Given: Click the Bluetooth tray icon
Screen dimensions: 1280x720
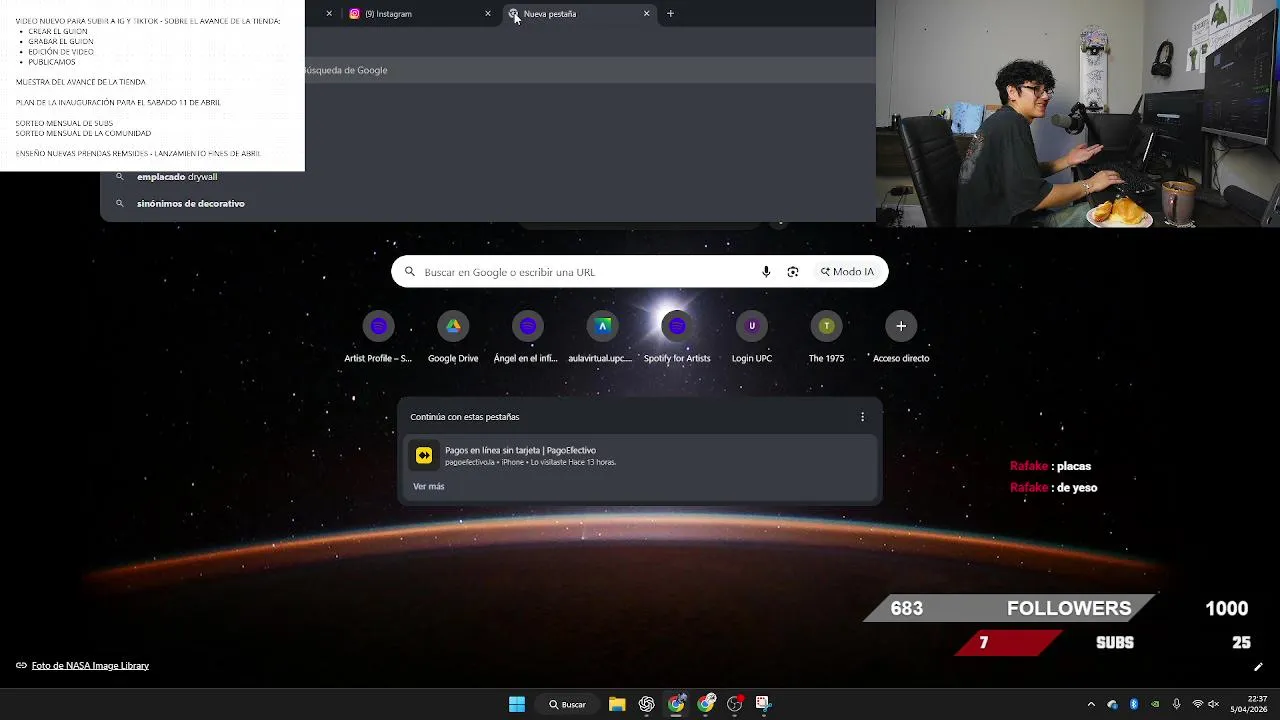Looking at the screenshot, I should (1134, 704).
